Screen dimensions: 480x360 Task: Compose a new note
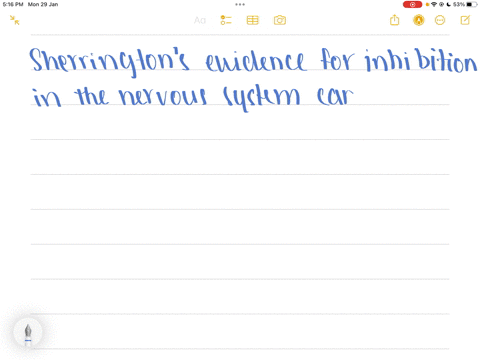pos(465,20)
